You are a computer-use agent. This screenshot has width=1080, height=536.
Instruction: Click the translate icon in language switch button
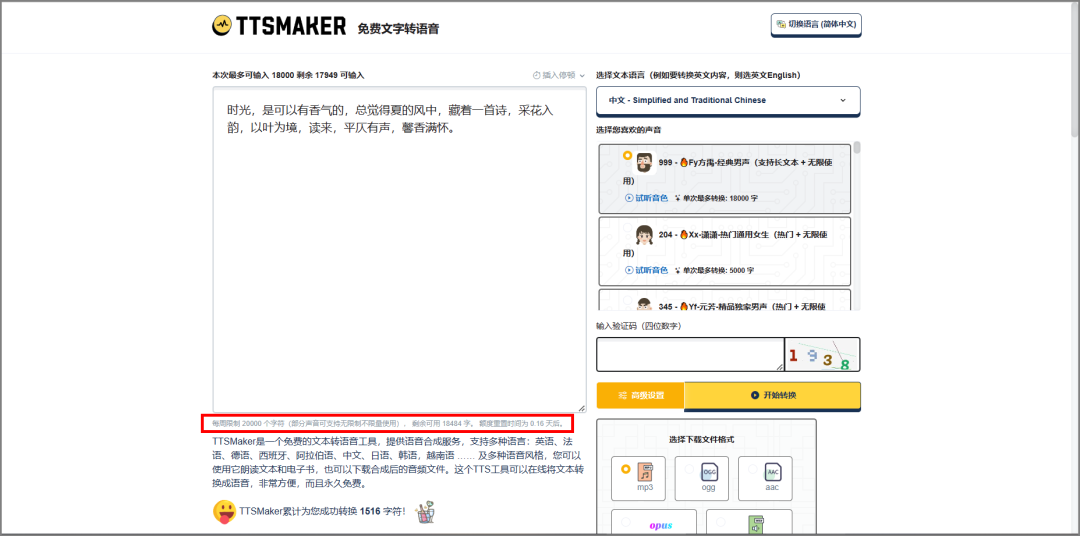781,24
